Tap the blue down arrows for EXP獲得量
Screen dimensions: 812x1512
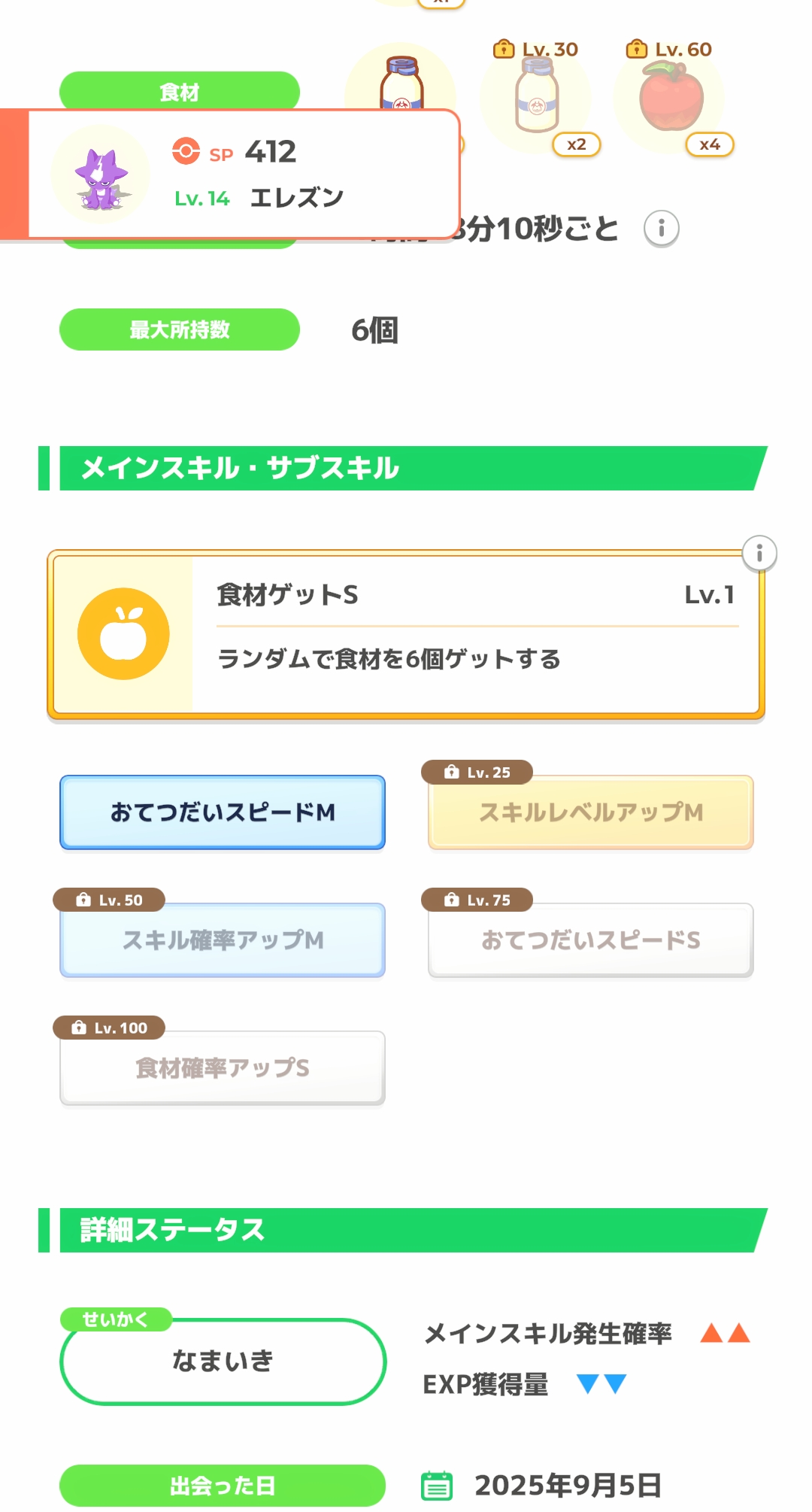601,1384
